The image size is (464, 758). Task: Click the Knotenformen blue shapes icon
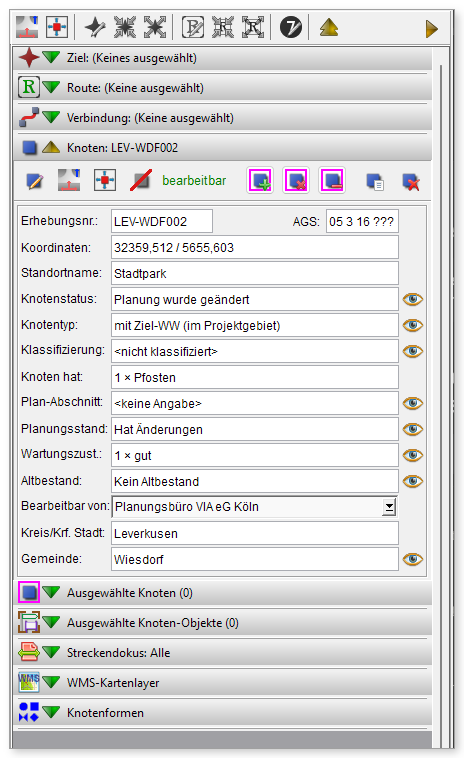(29, 712)
